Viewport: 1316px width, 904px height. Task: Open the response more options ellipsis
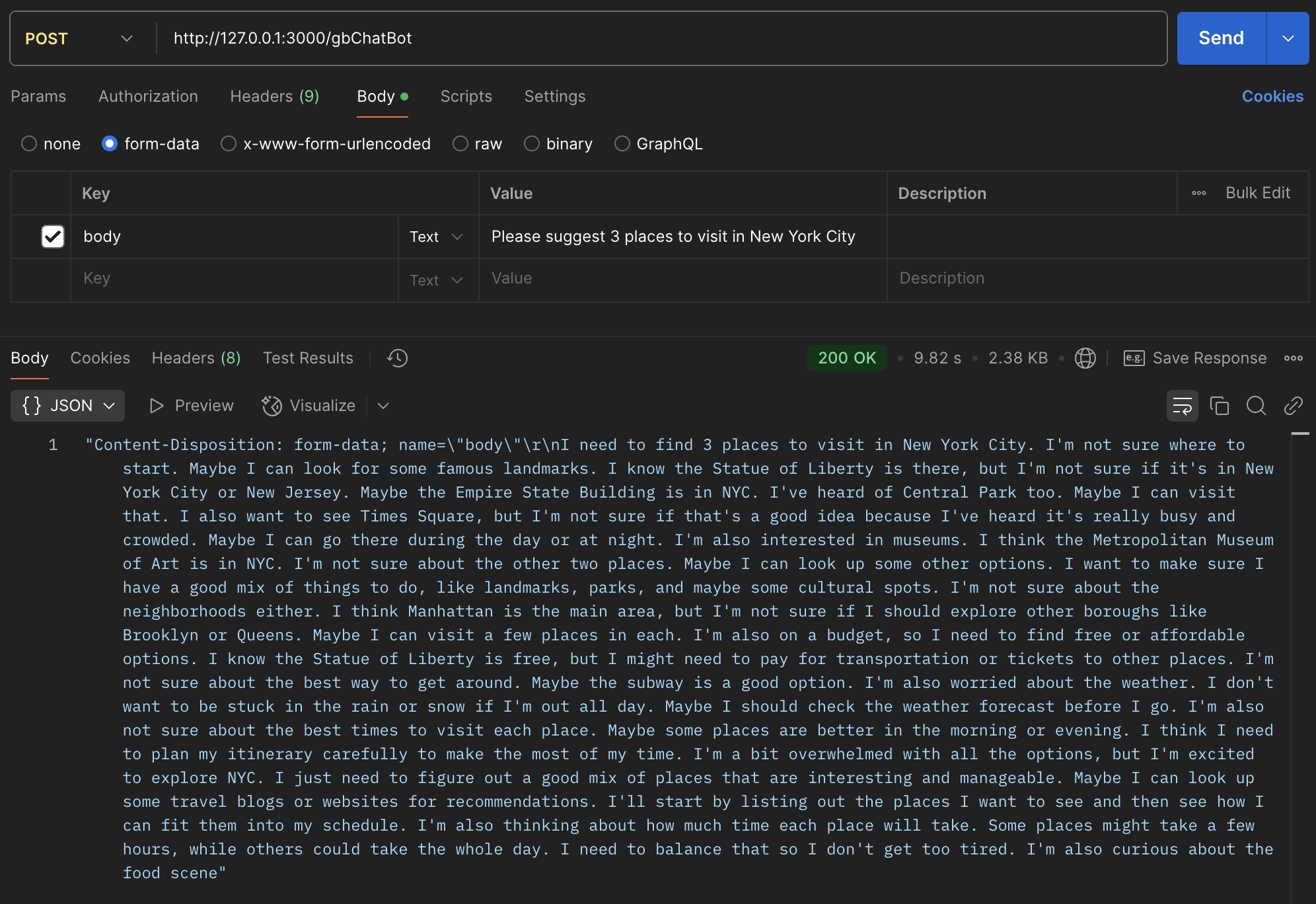1293,358
